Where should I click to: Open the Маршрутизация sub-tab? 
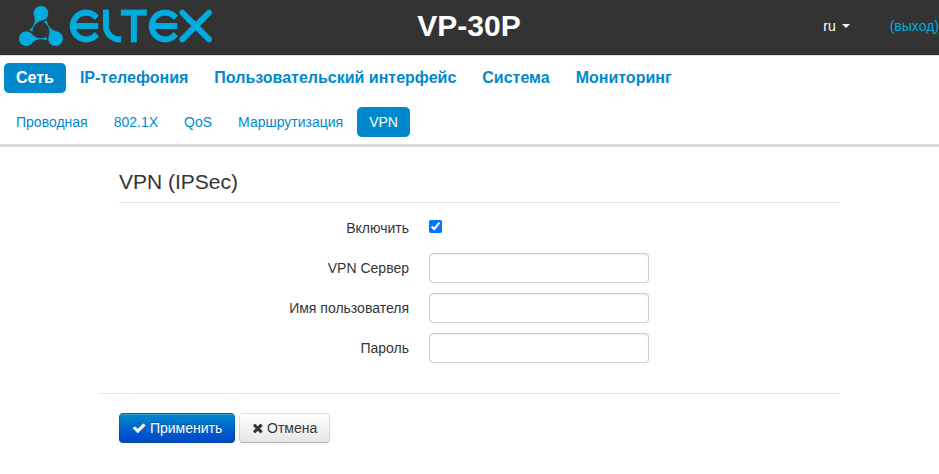pos(290,122)
